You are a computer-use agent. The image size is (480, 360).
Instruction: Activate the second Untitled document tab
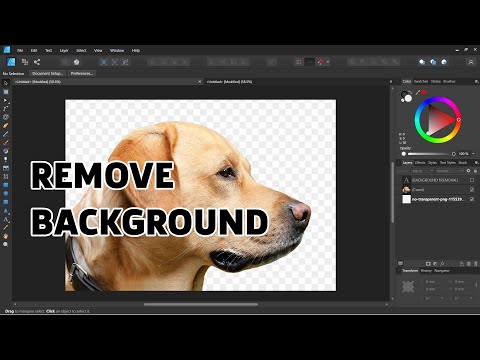tap(229, 81)
